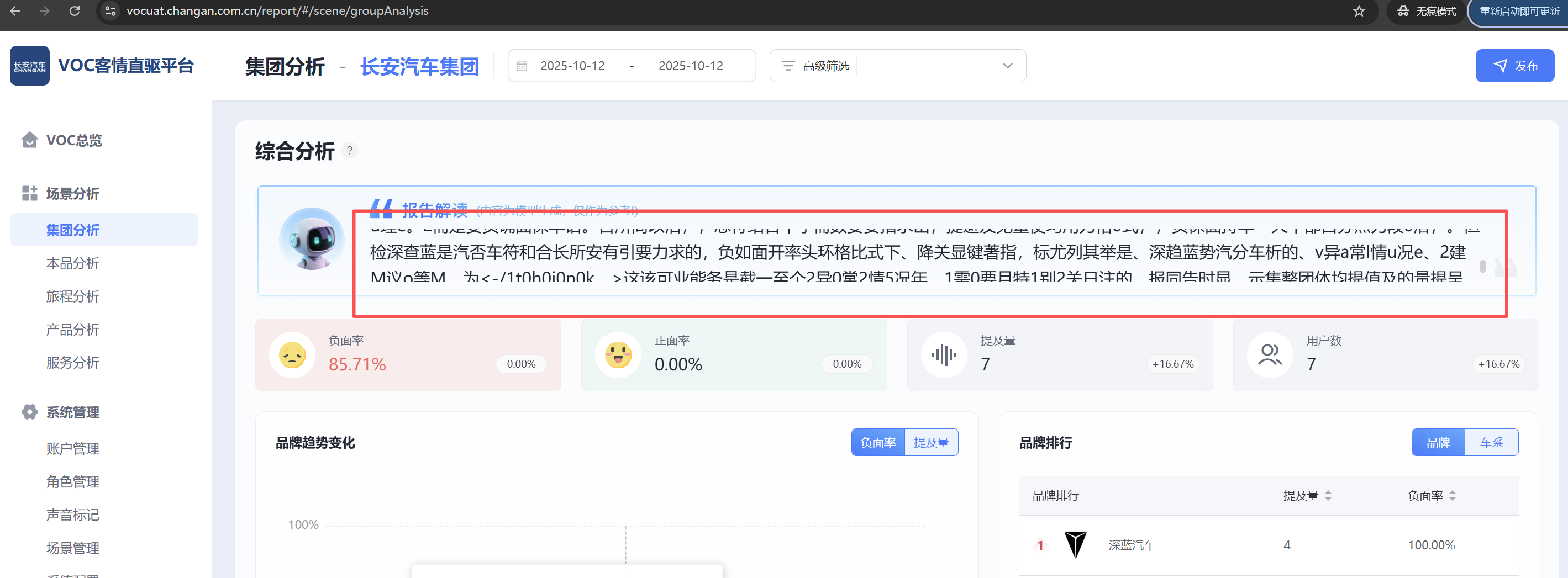Open site info icon in address bar
This screenshot has height=578, width=1568.
point(110,11)
